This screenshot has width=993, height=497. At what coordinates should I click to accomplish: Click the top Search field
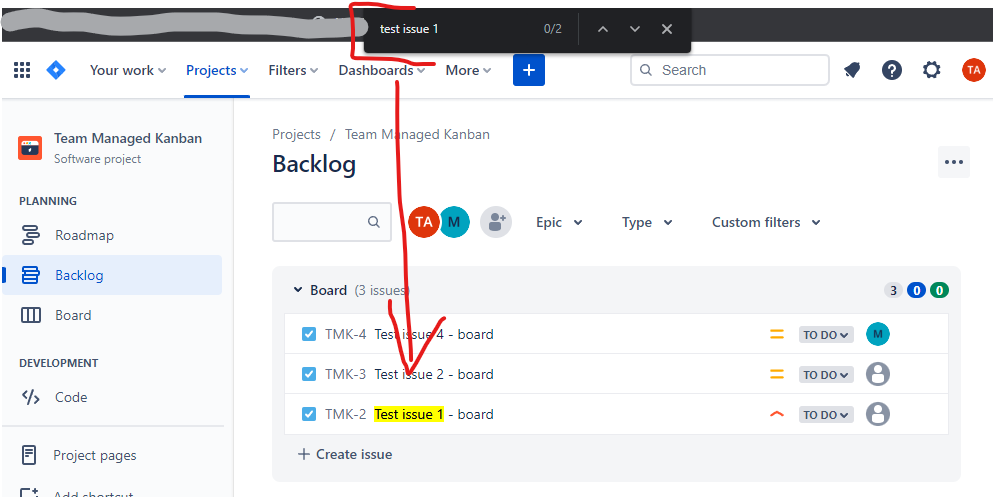coord(730,70)
